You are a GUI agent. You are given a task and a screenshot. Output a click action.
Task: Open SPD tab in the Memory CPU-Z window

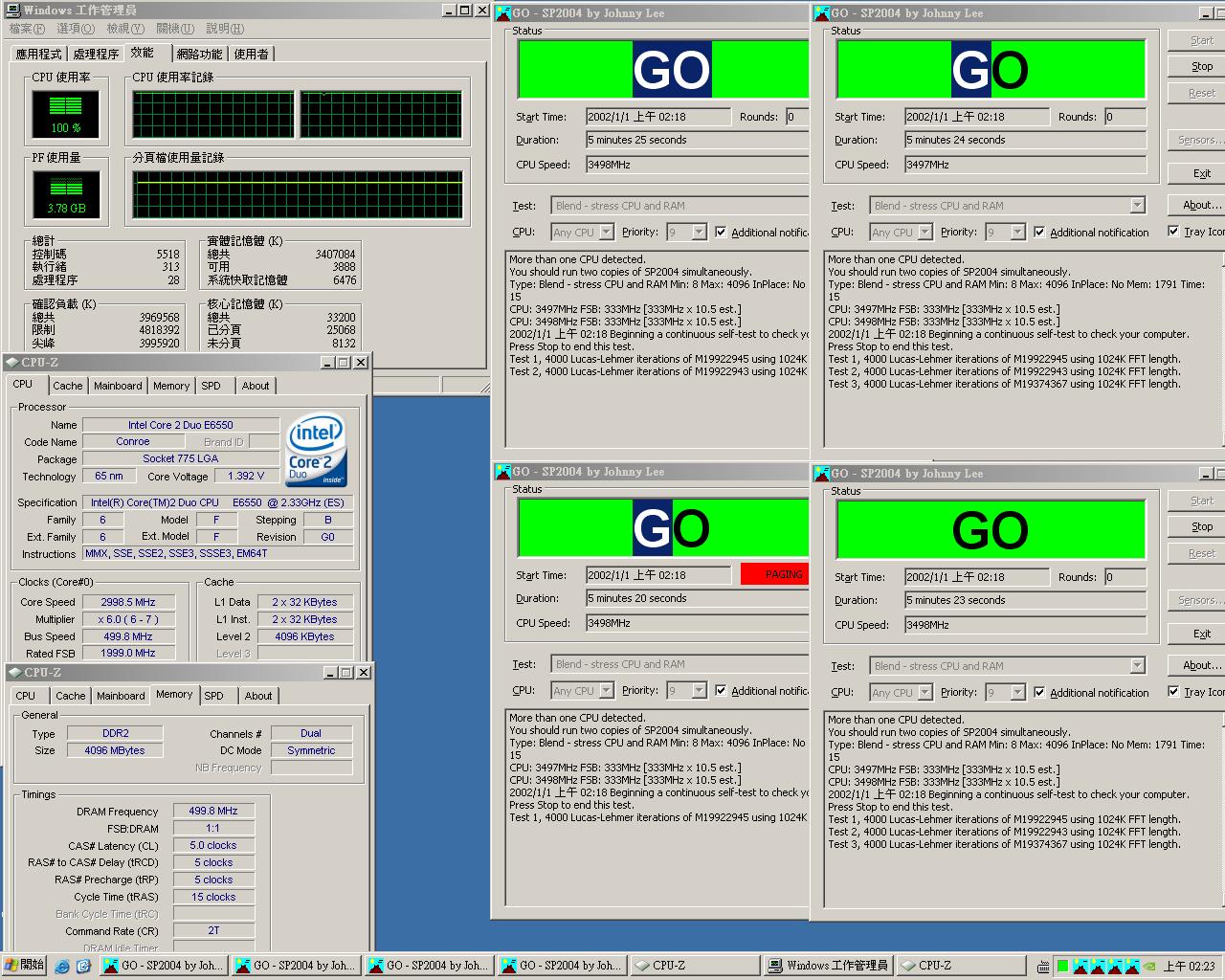click(214, 696)
